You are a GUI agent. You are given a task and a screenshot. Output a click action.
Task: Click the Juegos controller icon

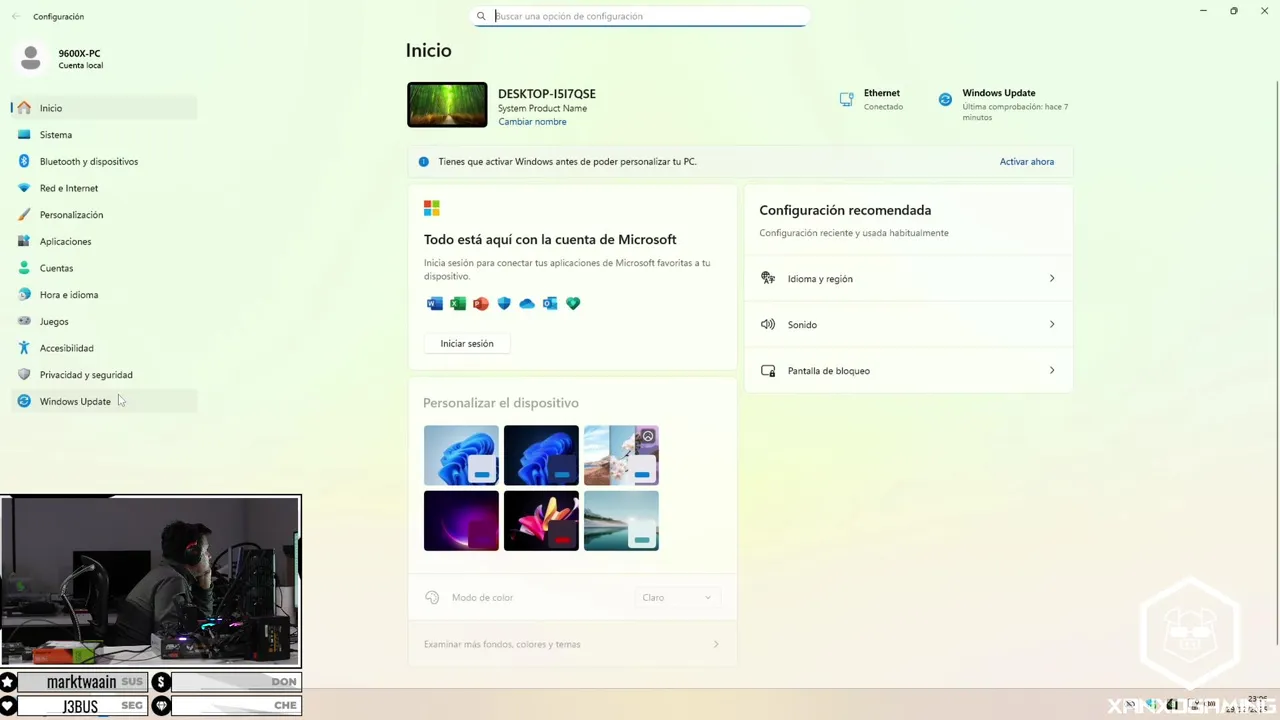pos(24,321)
